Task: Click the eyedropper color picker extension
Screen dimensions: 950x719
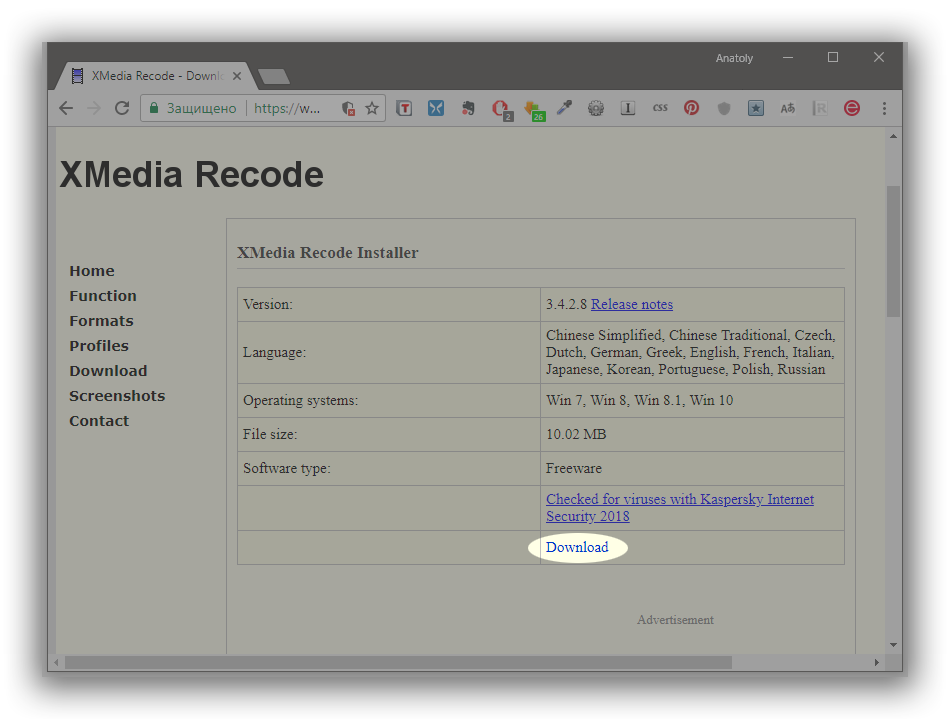Action: click(564, 108)
